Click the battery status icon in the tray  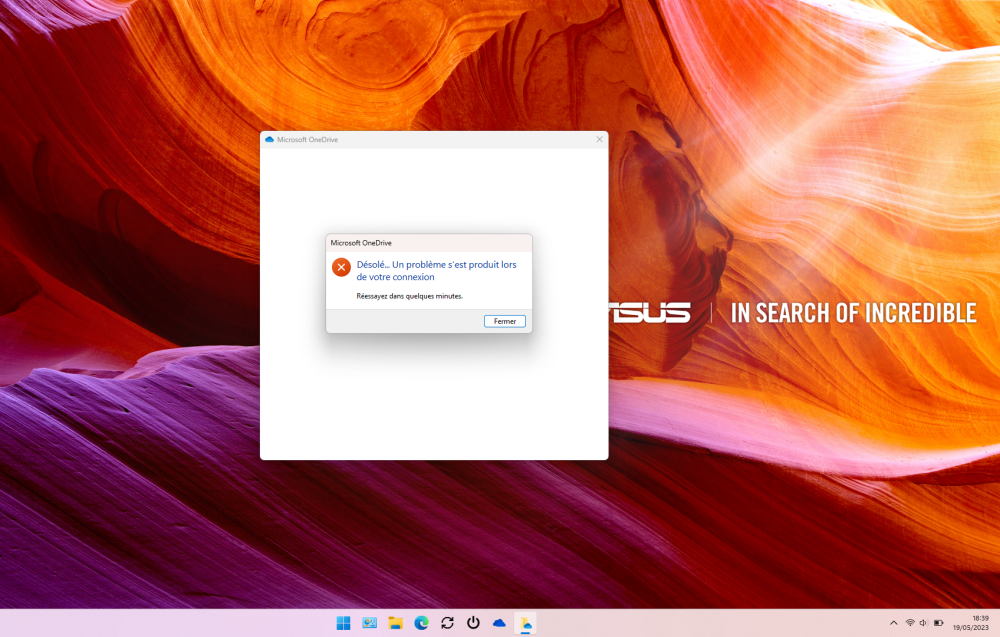(939, 623)
